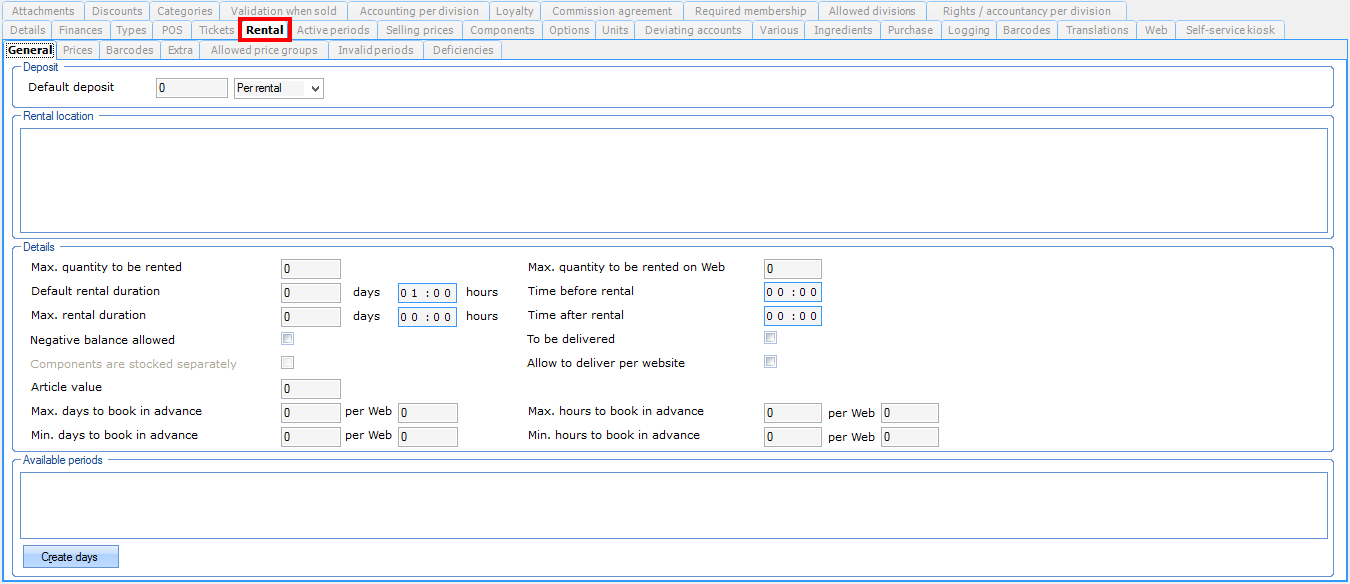The image size is (1350, 584).
Task: Click the Create days button
Action: pos(70,556)
